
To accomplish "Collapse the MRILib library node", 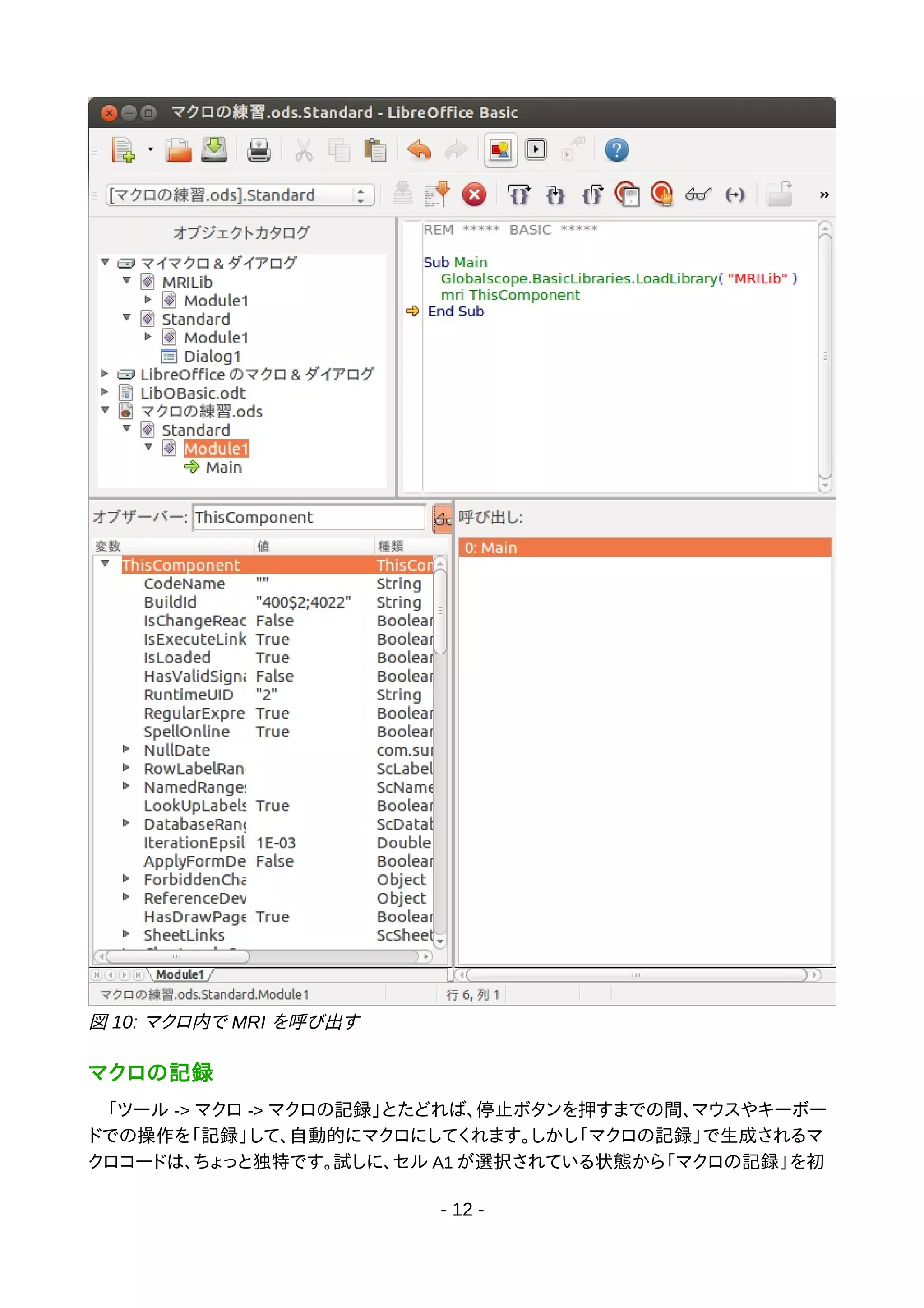I will [x=127, y=280].
